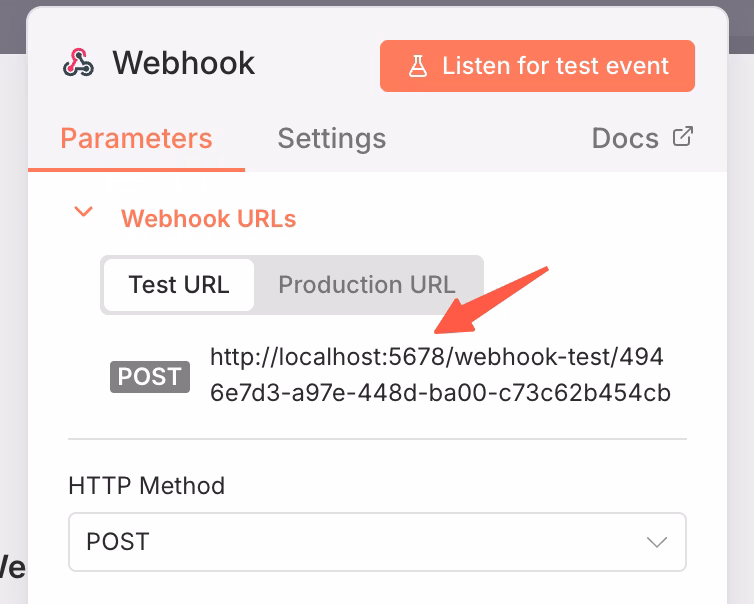Open the Docs link
Screen dimensions: 754x604
click(625, 138)
